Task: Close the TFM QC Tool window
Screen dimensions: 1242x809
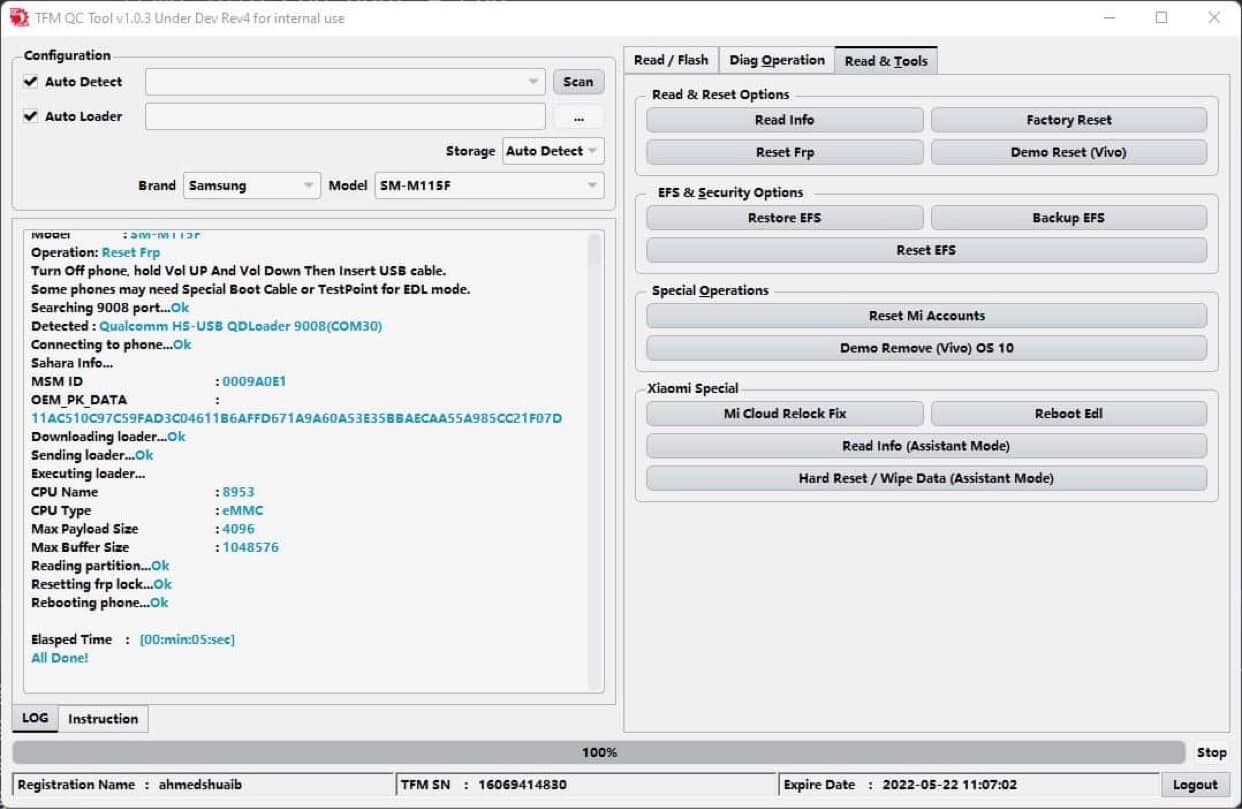Action: [1213, 17]
